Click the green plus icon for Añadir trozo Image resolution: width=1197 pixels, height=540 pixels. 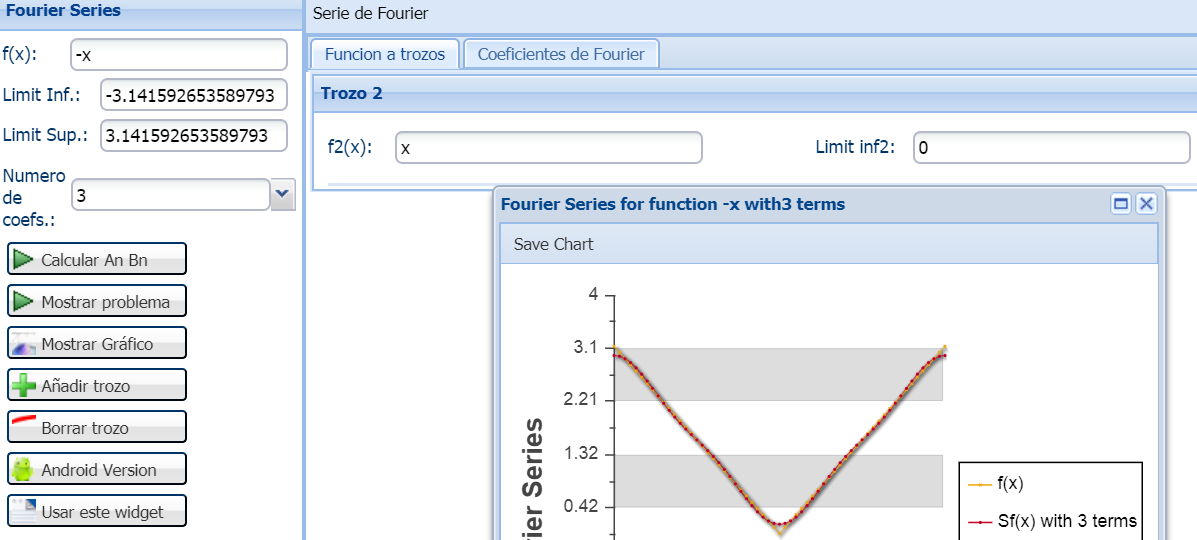[x=24, y=386]
